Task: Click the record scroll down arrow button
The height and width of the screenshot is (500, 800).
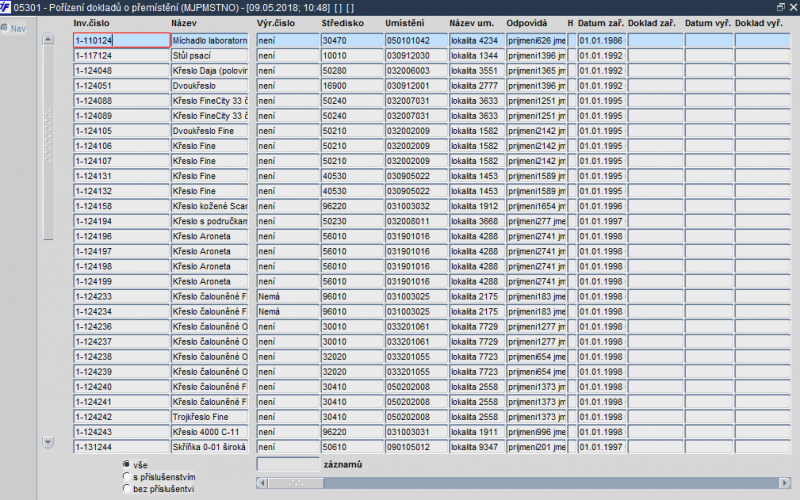Action: [x=48, y=441]
